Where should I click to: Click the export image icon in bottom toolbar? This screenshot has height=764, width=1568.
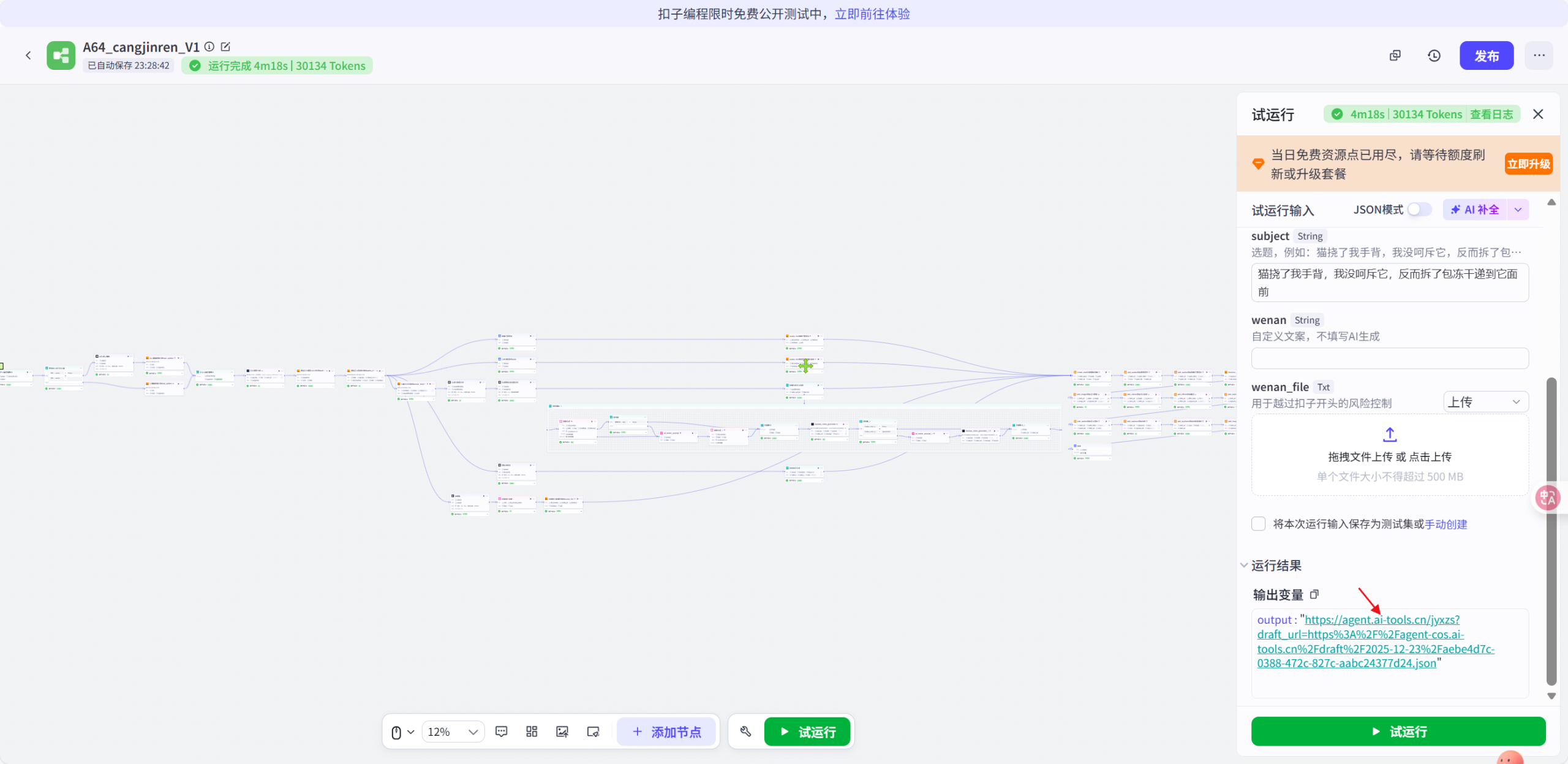562,731
